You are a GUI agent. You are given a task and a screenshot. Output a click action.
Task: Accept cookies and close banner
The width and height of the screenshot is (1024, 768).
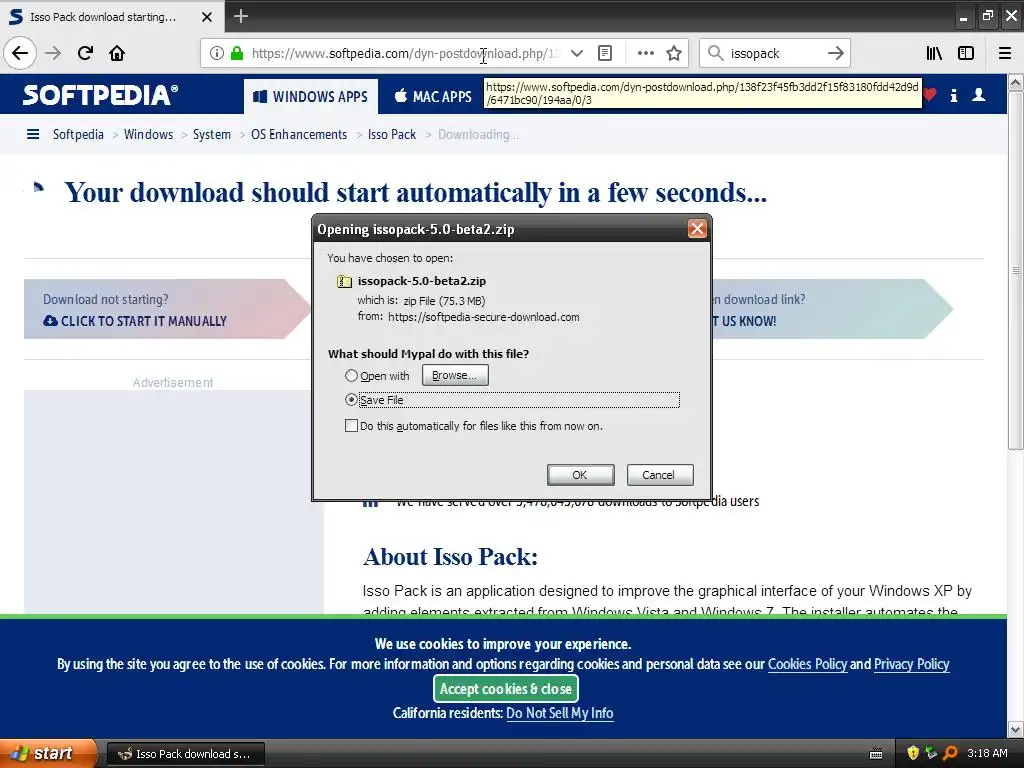505,688
